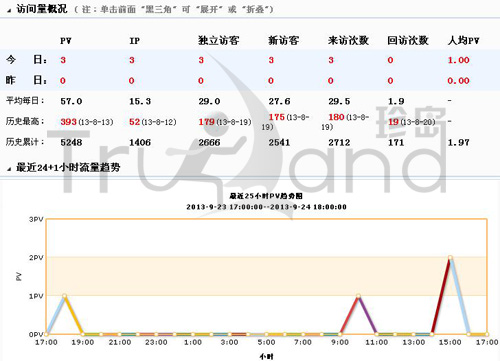Click historic high new visitors 175

[277, 117]
